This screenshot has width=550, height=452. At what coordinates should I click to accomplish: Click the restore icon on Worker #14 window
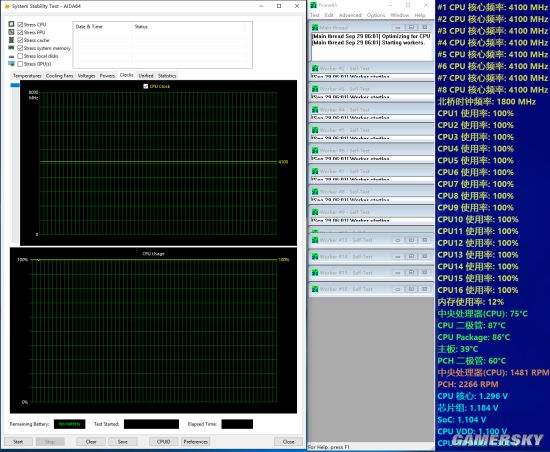(x=411, y=256)
